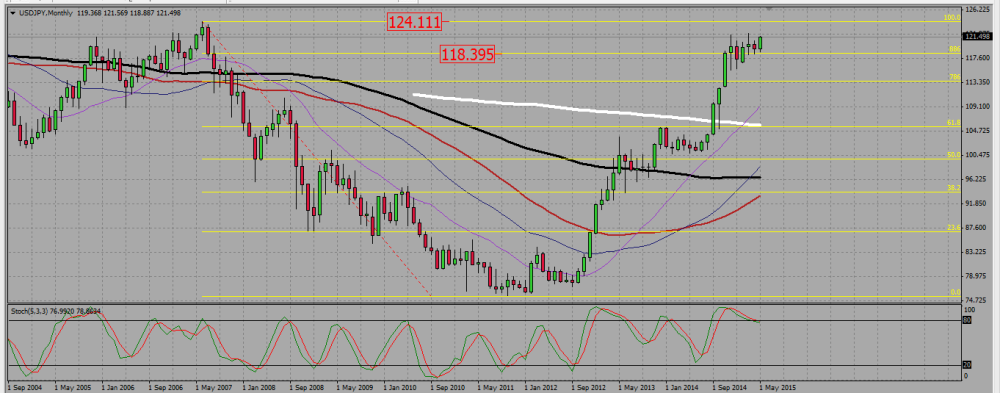The height and width of the screenshot is (393, 1000).
Task: Click the 1 Jan 2012 date label
Action: [x=540, y=387]
